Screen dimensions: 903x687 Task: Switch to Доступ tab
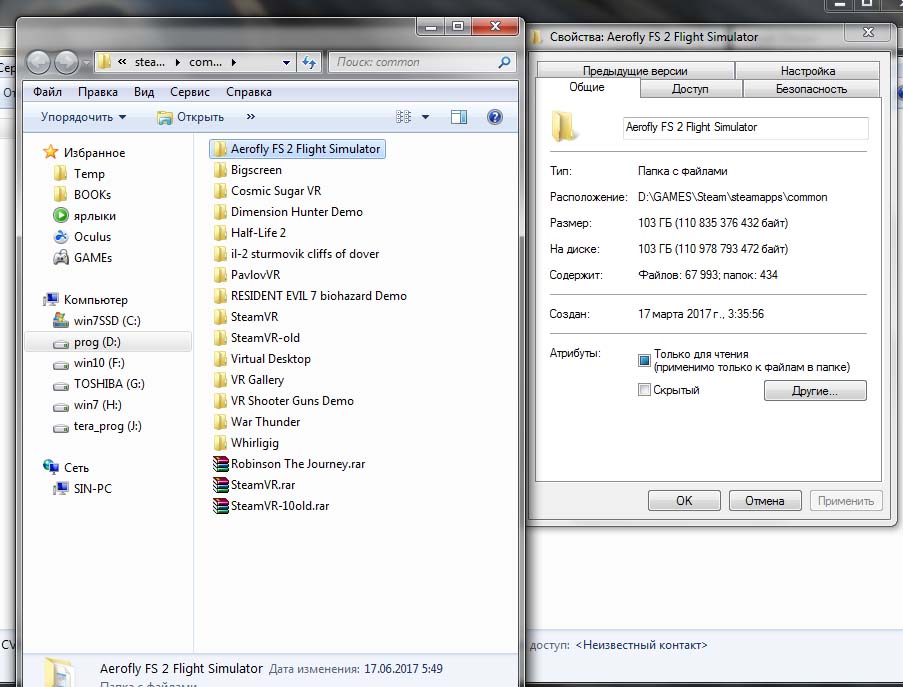(690, 89)
